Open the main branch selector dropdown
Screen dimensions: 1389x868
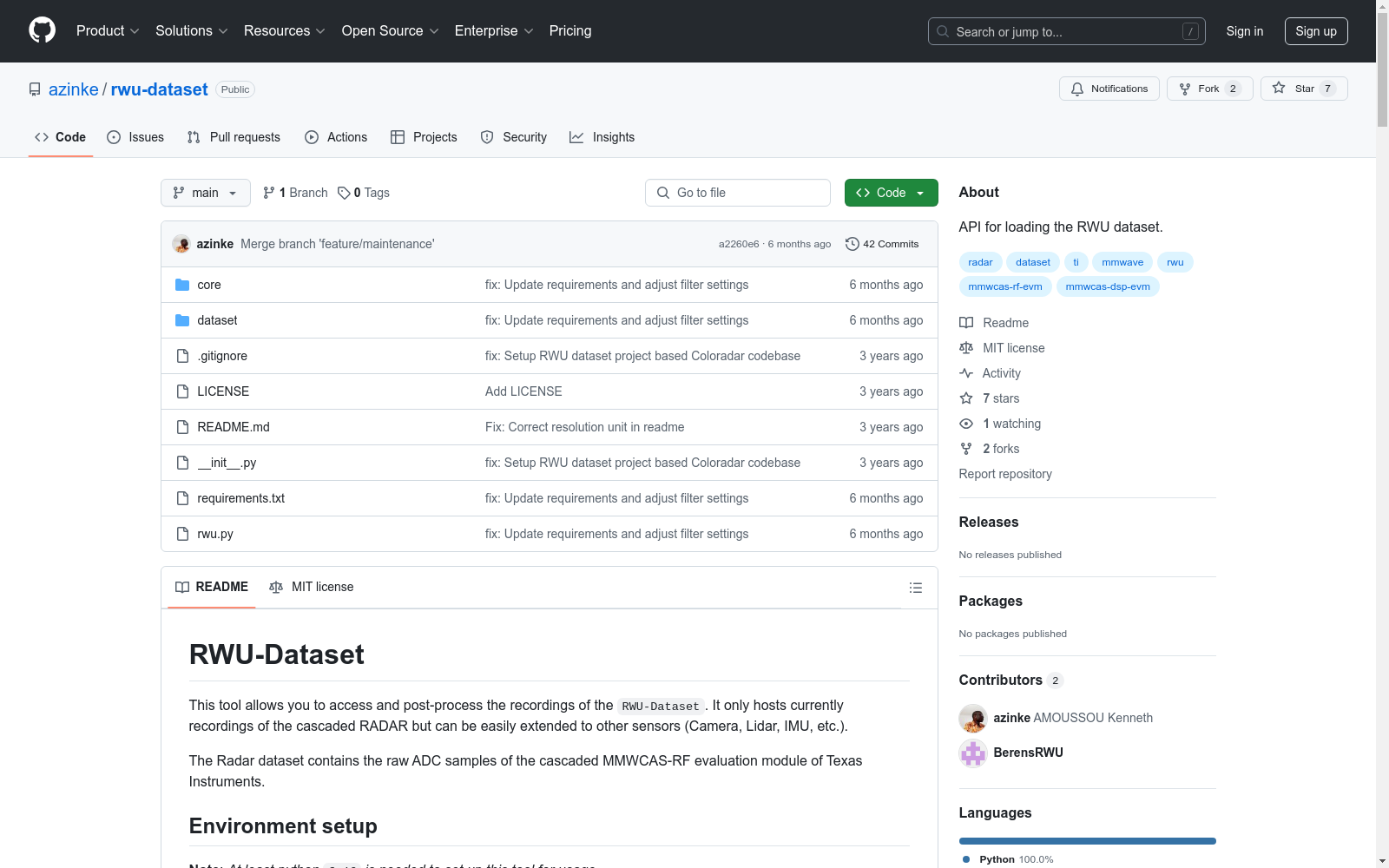pos(206,193)
